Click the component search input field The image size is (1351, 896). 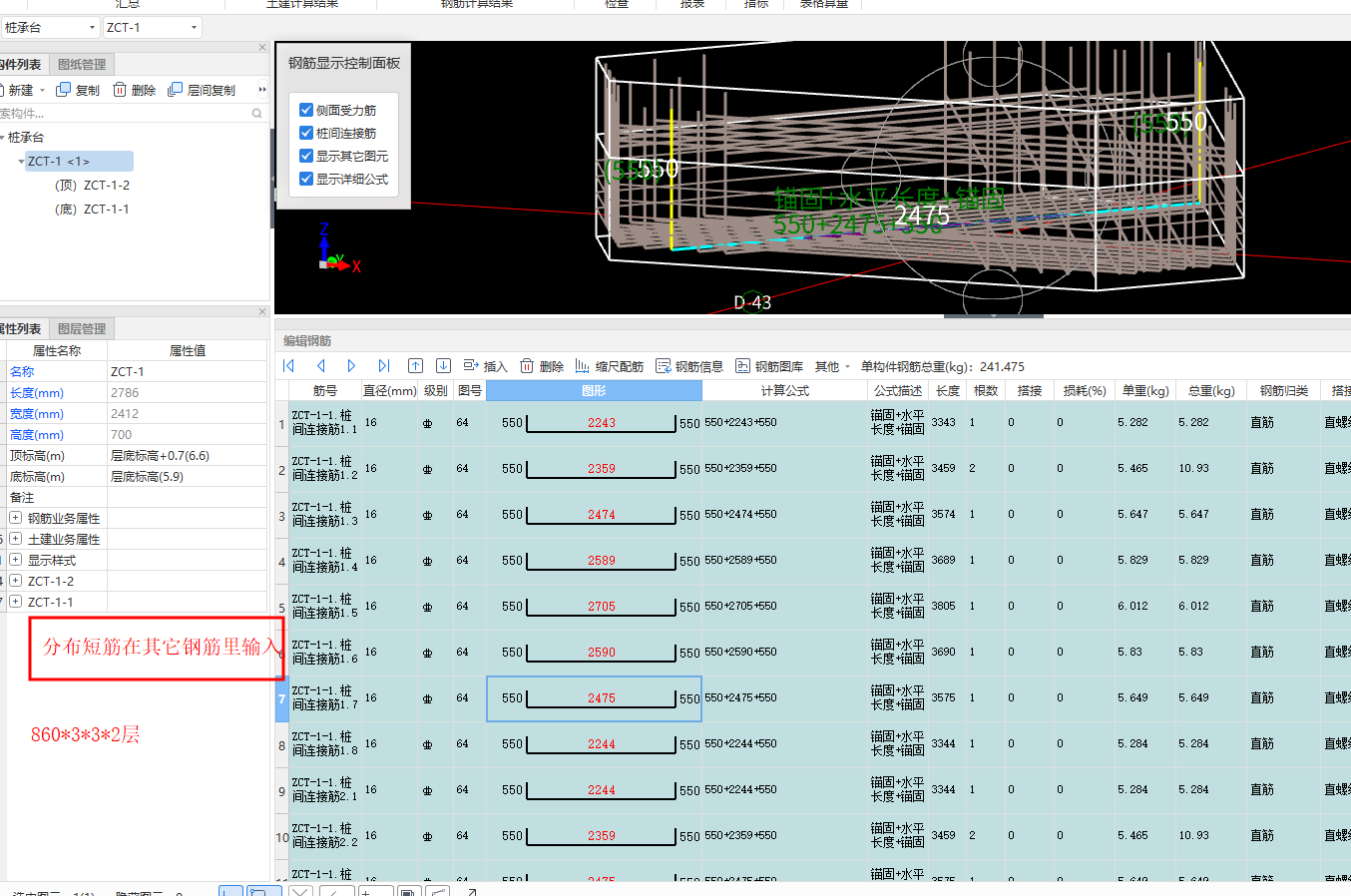click(x=125, y=114)
